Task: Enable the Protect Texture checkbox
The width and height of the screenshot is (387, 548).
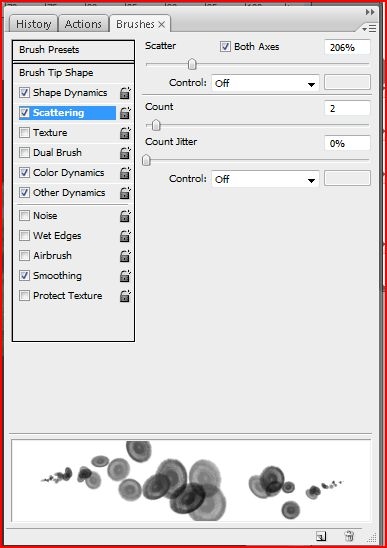Action: (x=24, y=295)
